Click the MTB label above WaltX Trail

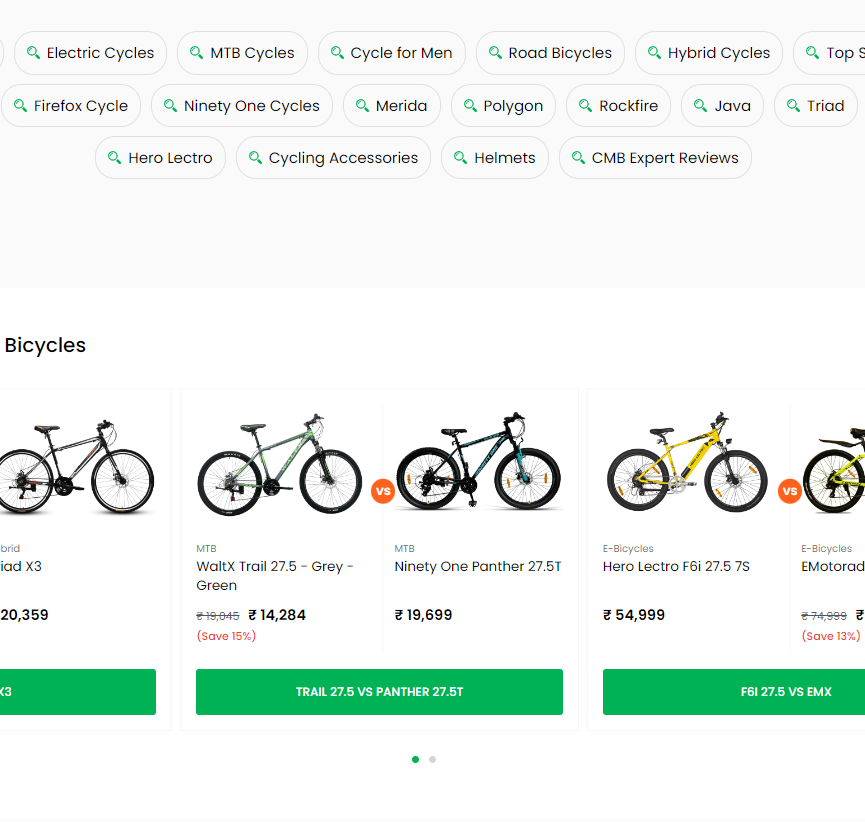coord(206,548)
